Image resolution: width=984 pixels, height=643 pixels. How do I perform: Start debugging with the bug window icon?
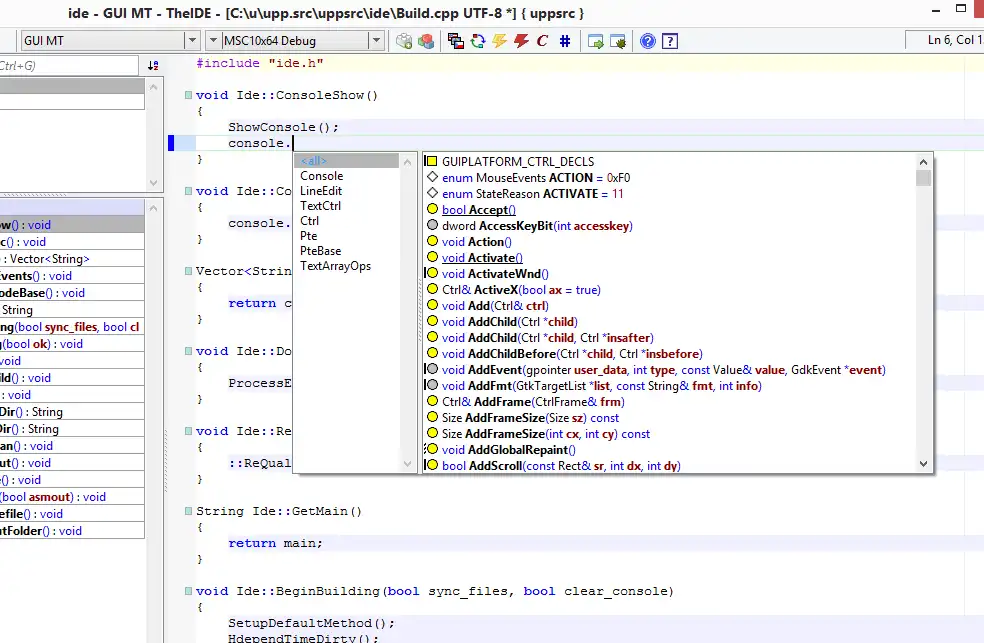618,41
